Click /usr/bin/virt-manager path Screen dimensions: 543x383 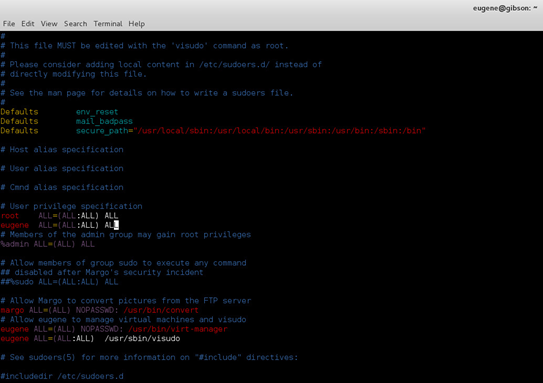pyautogui.click(x=177, y=329)
